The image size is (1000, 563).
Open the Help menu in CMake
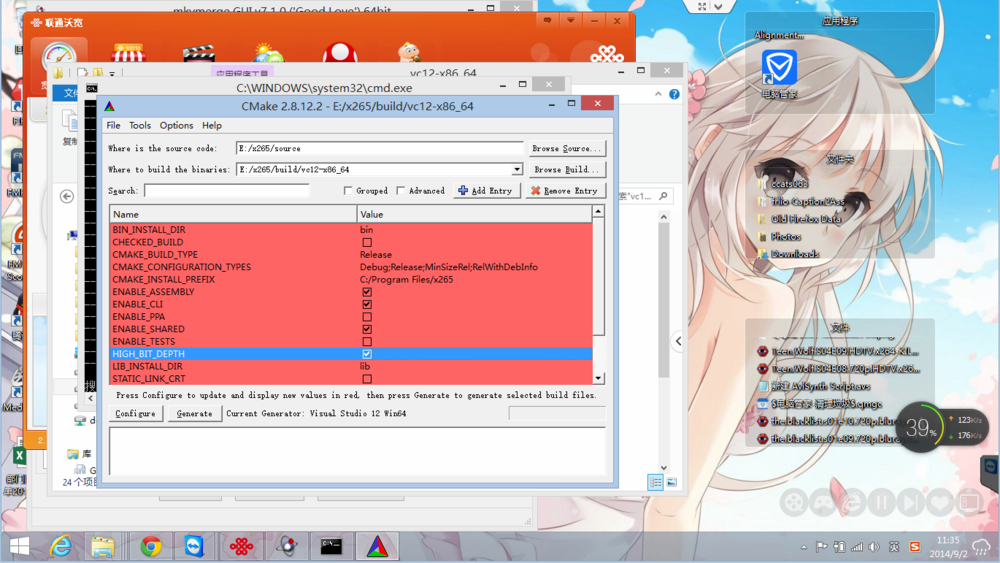point(212,126)
